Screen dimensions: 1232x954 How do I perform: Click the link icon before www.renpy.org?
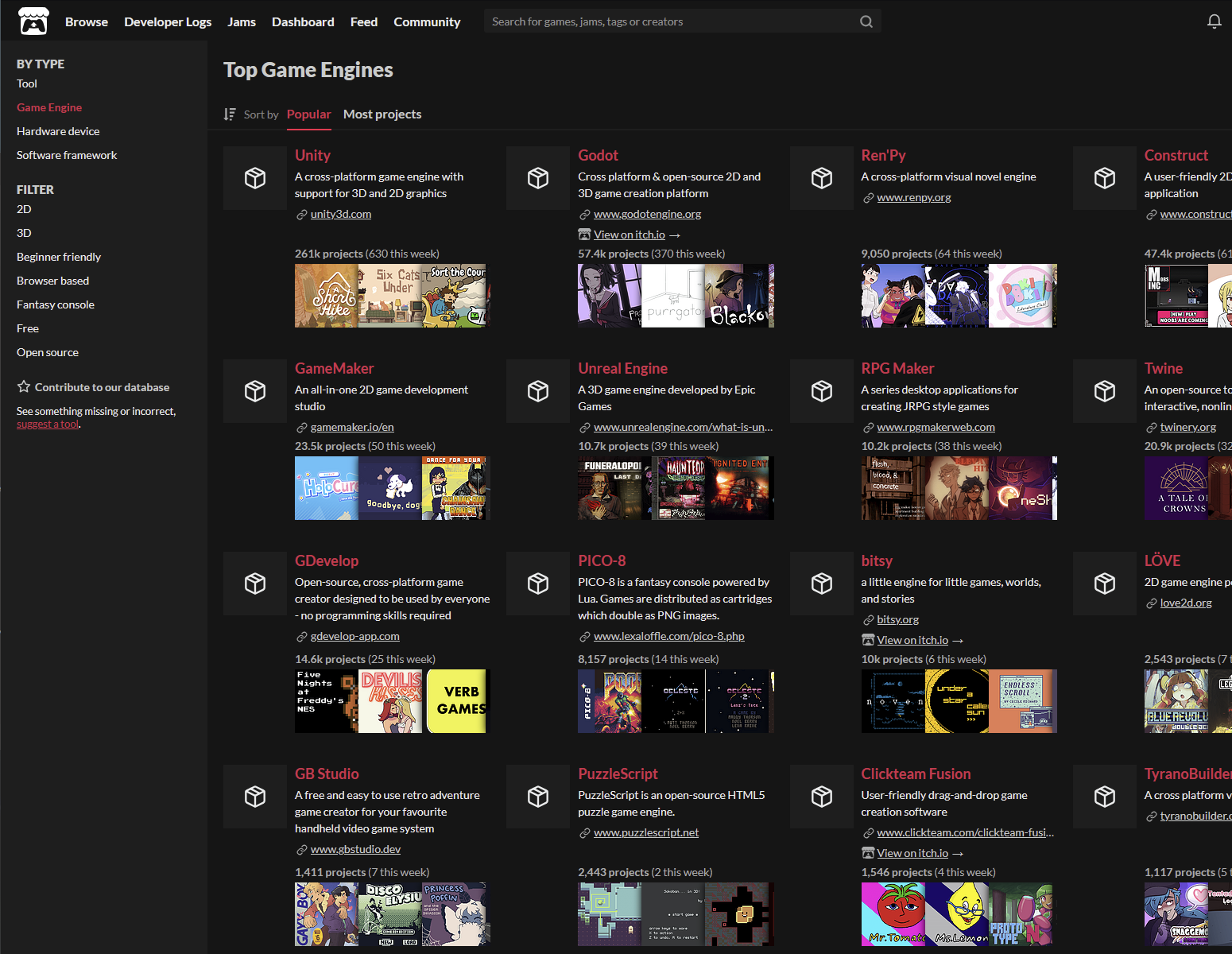click(x=868, y=198)
